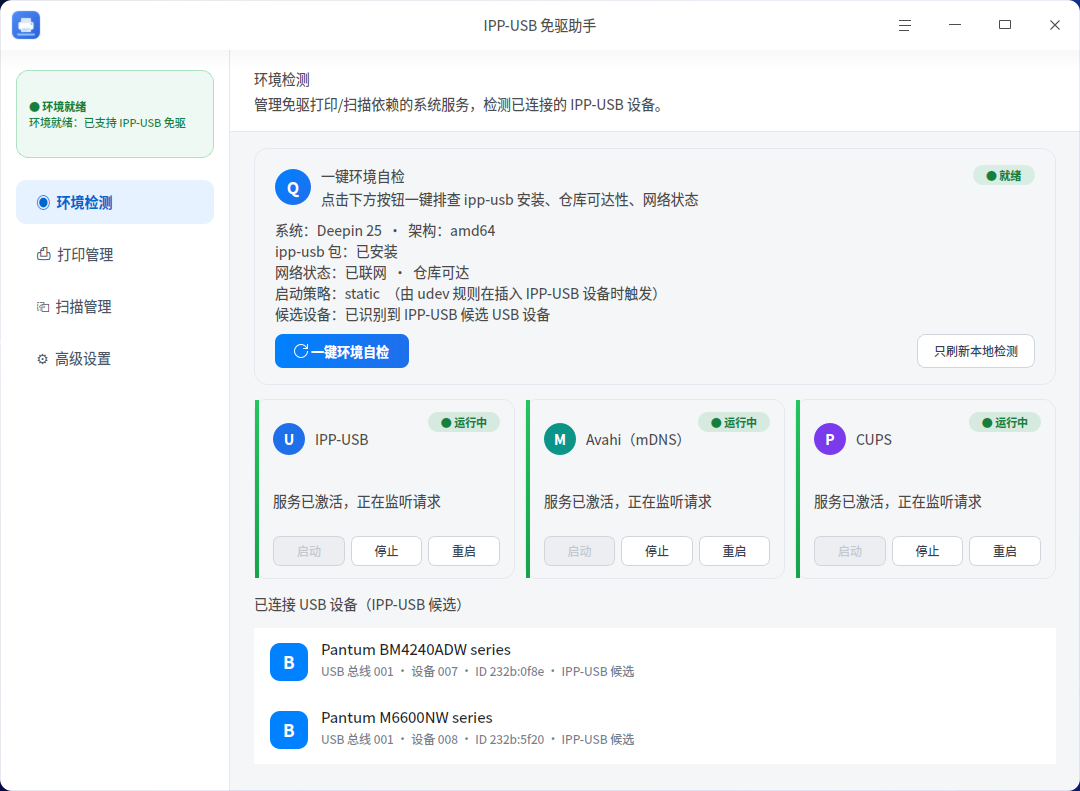This screenshot has width=1080, height=791.
Task: Click 运行中 badge on Avahi card
Action: (734, 422)
